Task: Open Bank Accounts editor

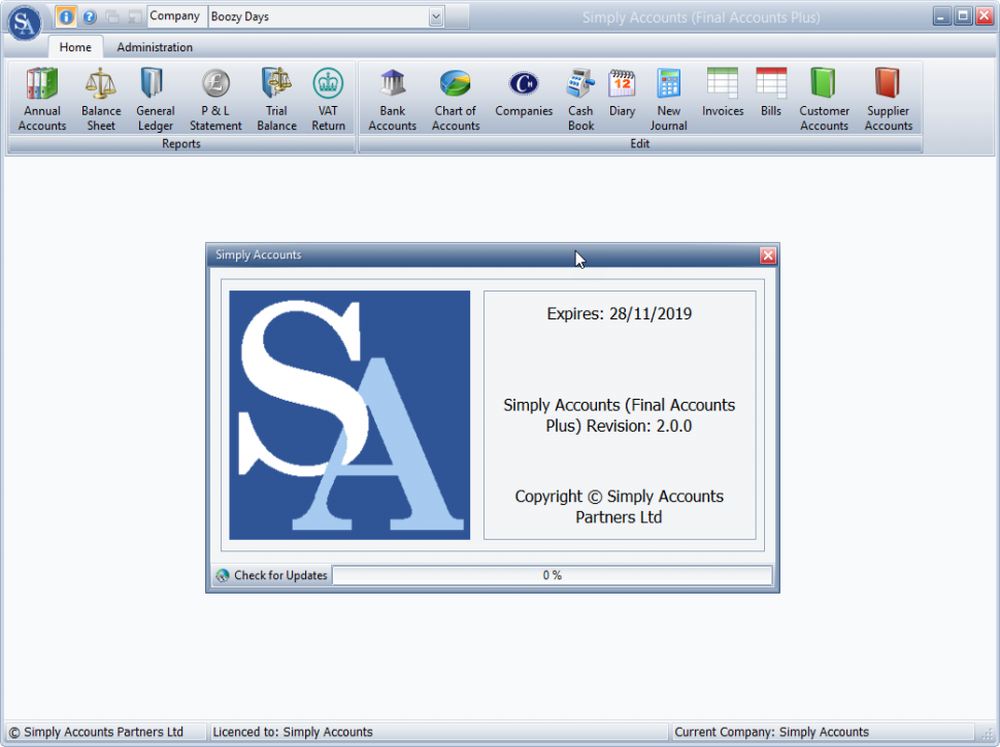Action: [x=392, y=99]
